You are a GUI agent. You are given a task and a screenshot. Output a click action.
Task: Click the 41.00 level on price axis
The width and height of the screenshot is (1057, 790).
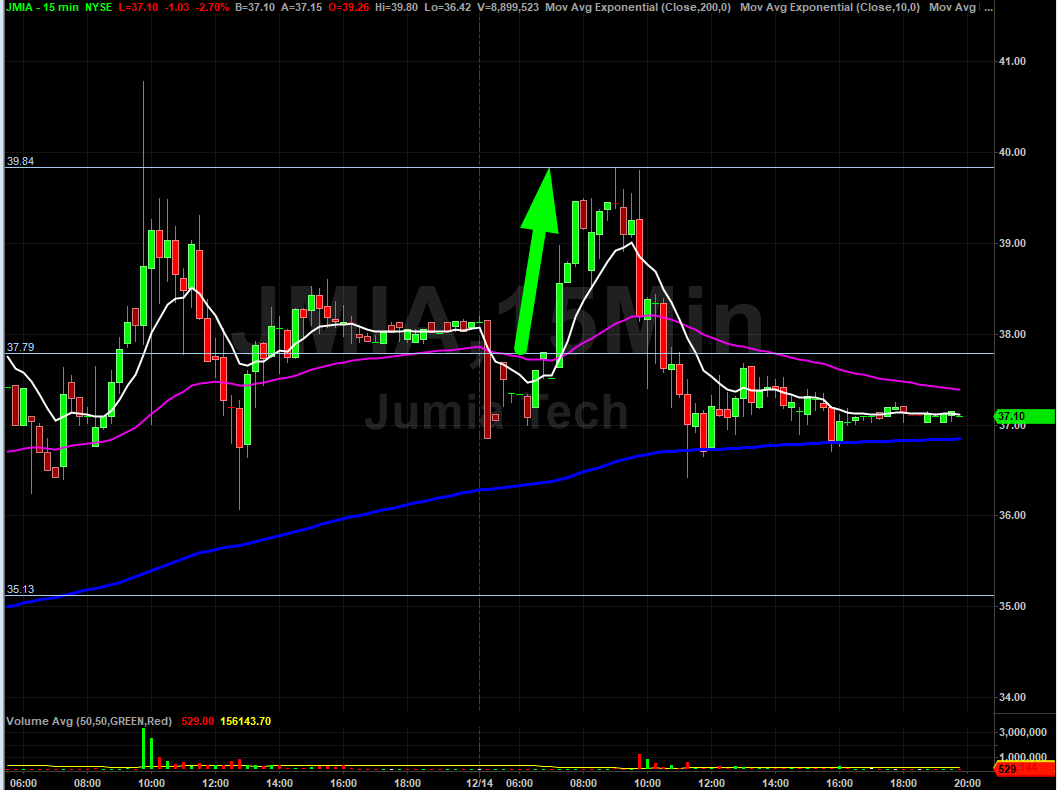(1012, 62)
